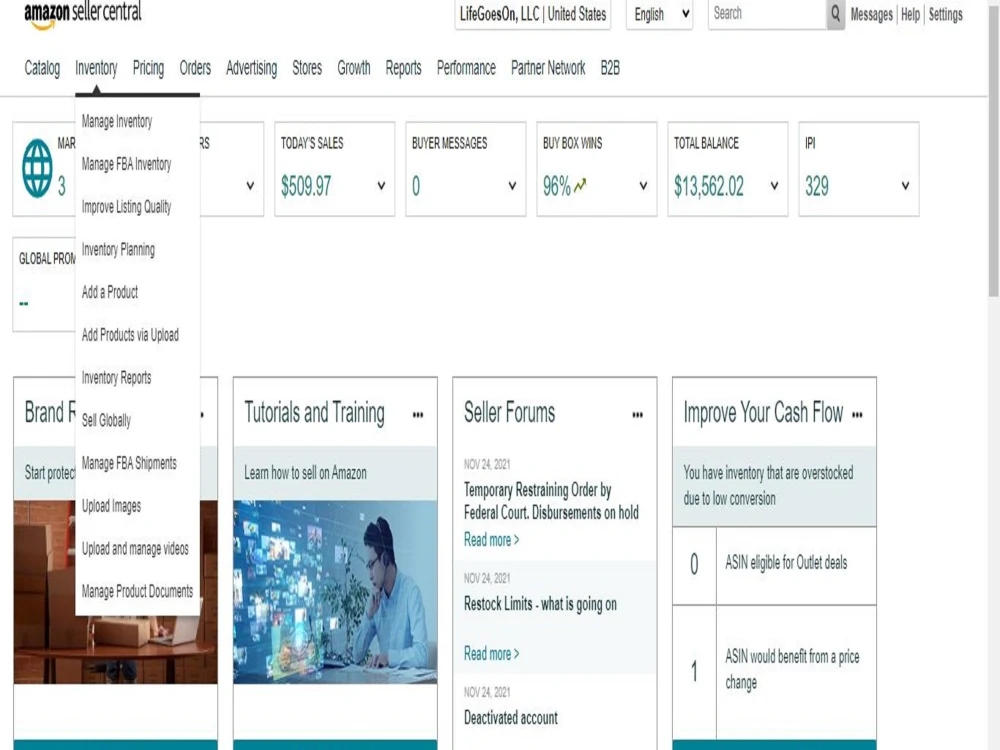Viewport: 1000px width, 750px height.
Task: Select Manage FBA Inventory
Action: click(126, 164)
